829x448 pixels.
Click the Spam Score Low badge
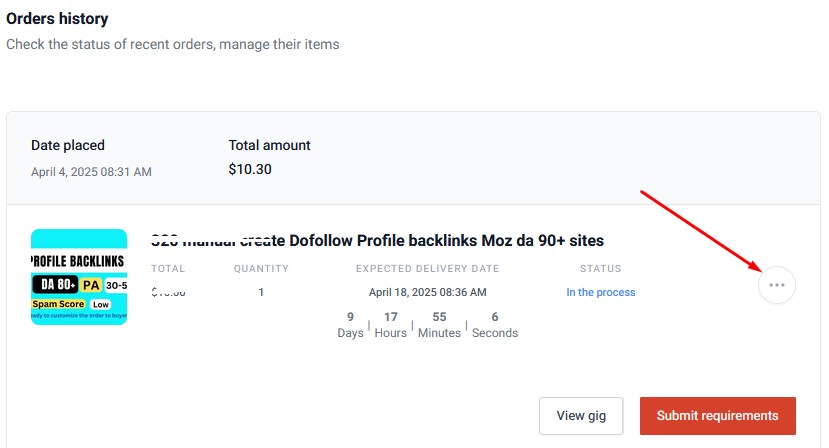click(71, 304)
